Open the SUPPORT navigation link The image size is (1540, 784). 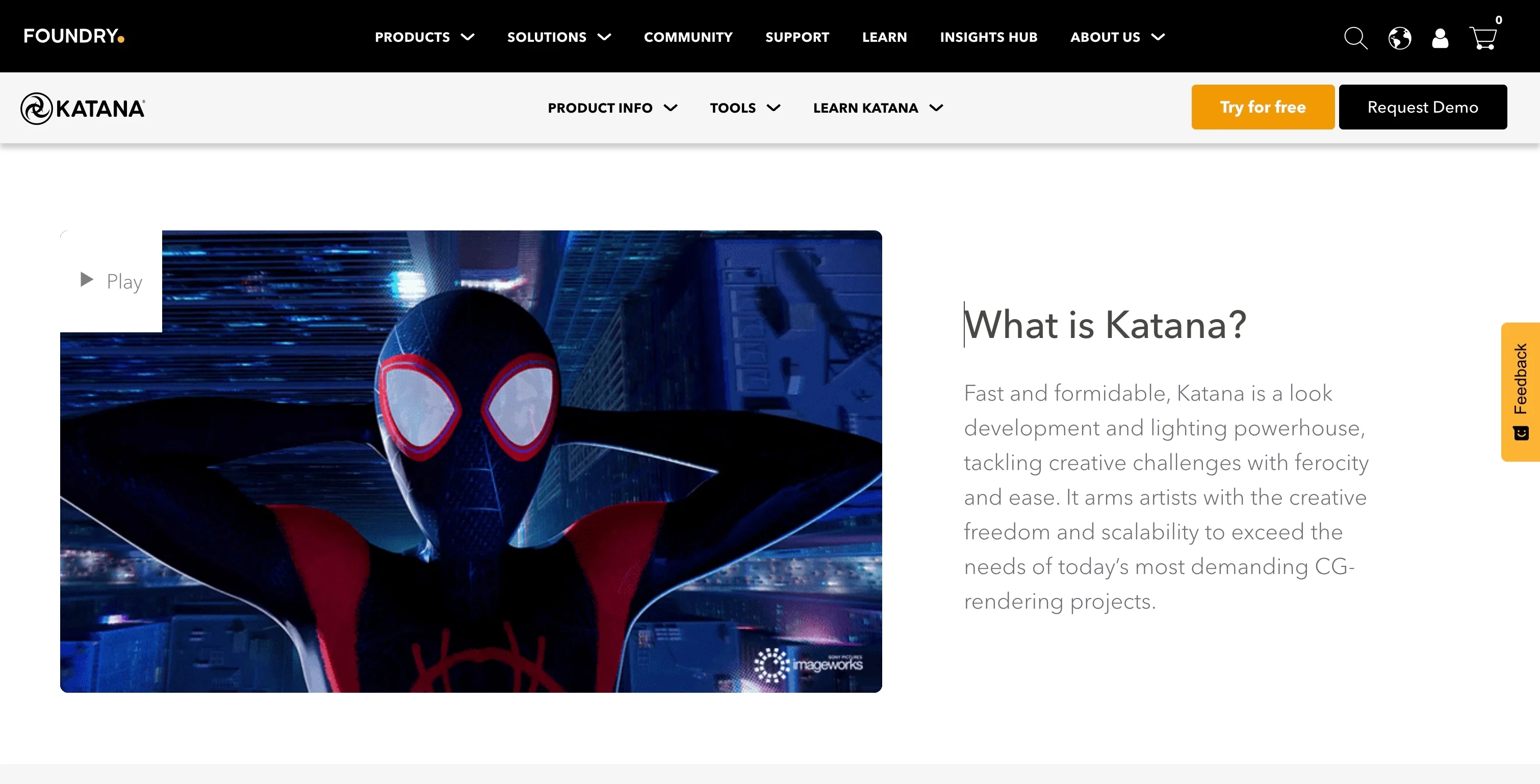(798, 37)
